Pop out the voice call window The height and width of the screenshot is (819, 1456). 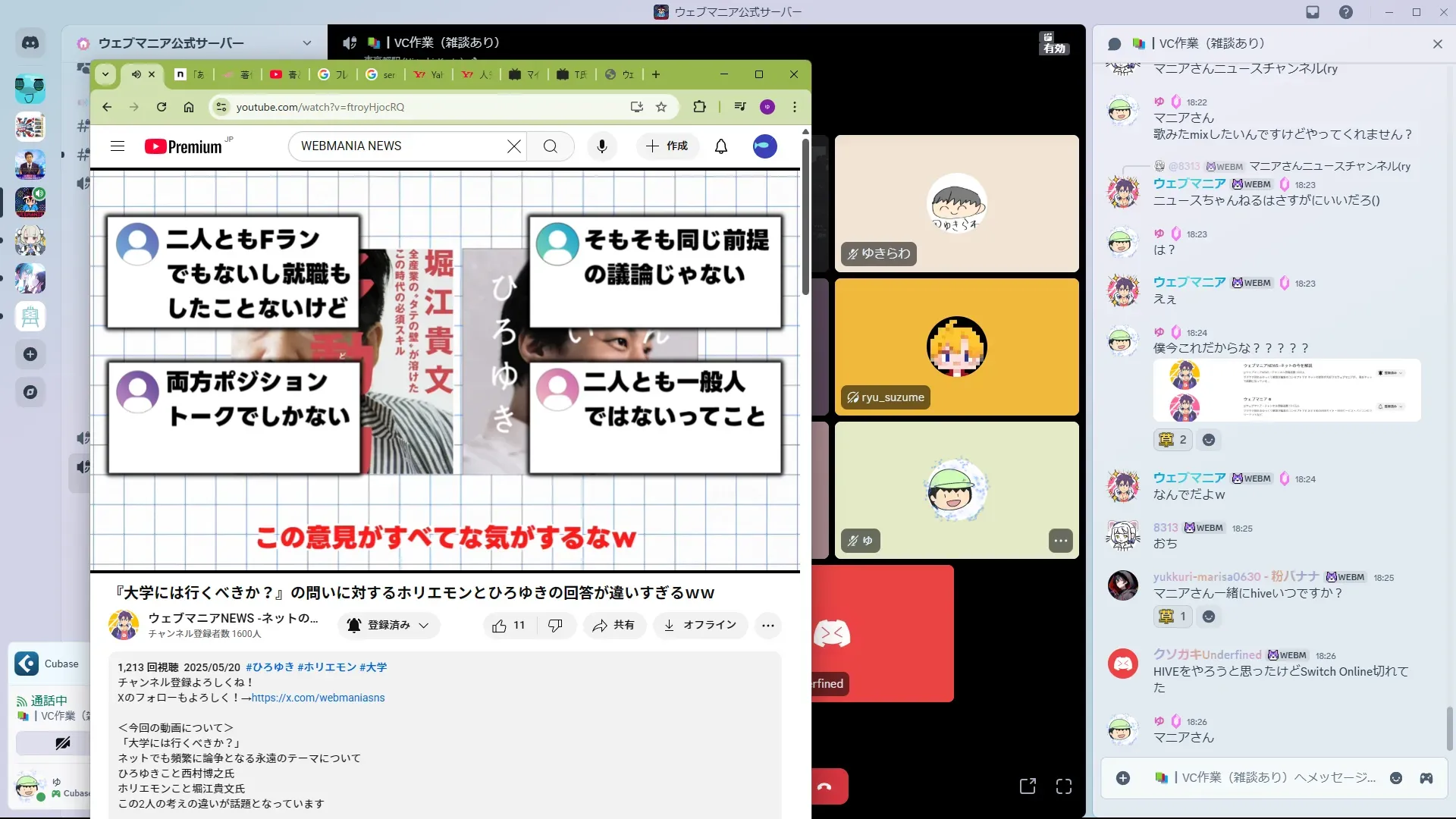(1028, 786)
